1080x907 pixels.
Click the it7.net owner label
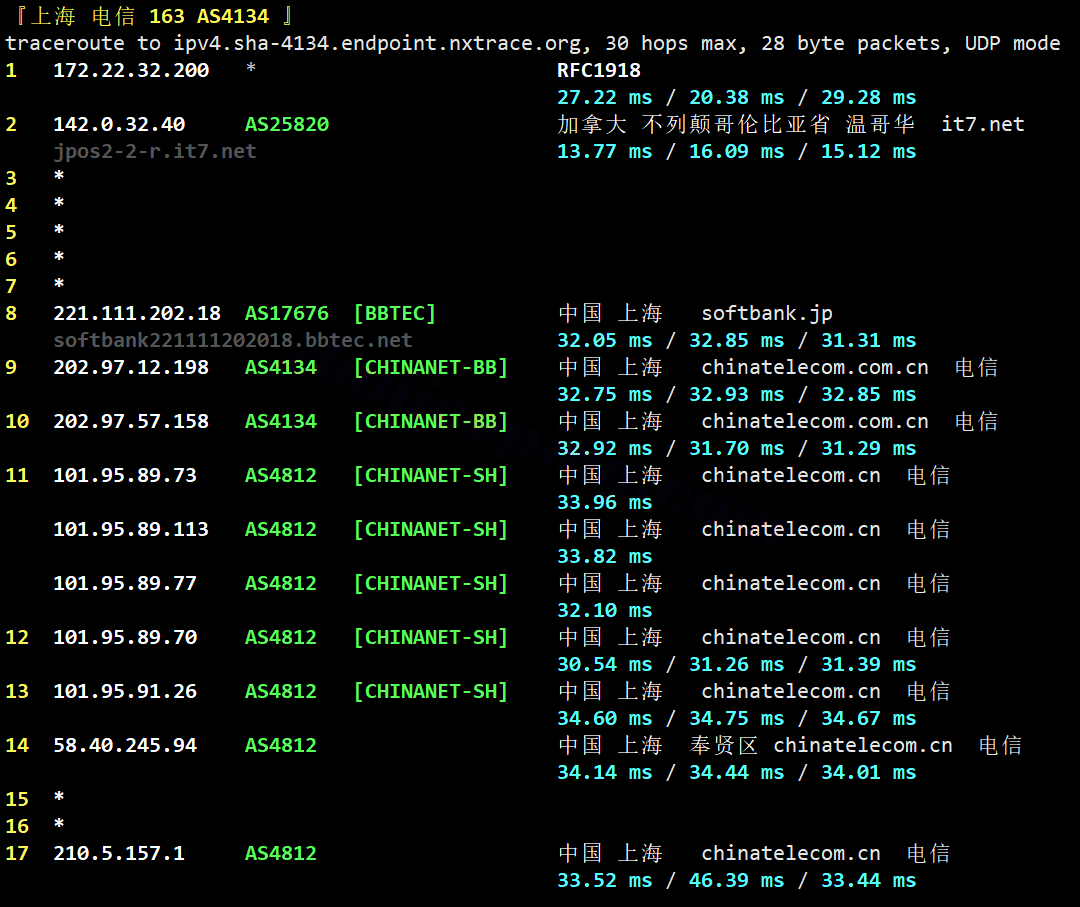click(983, 124)
